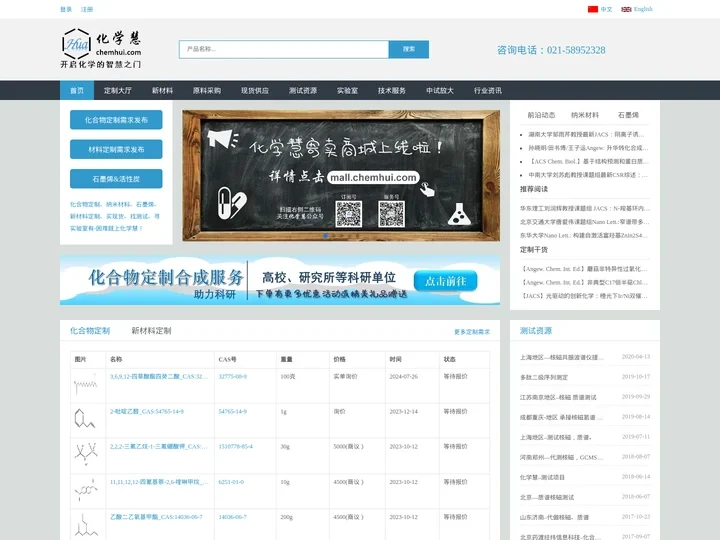Open the 11,11,12,12-四氰基 compound name link
The image size is (720, 540).
[x=159, y=482]
